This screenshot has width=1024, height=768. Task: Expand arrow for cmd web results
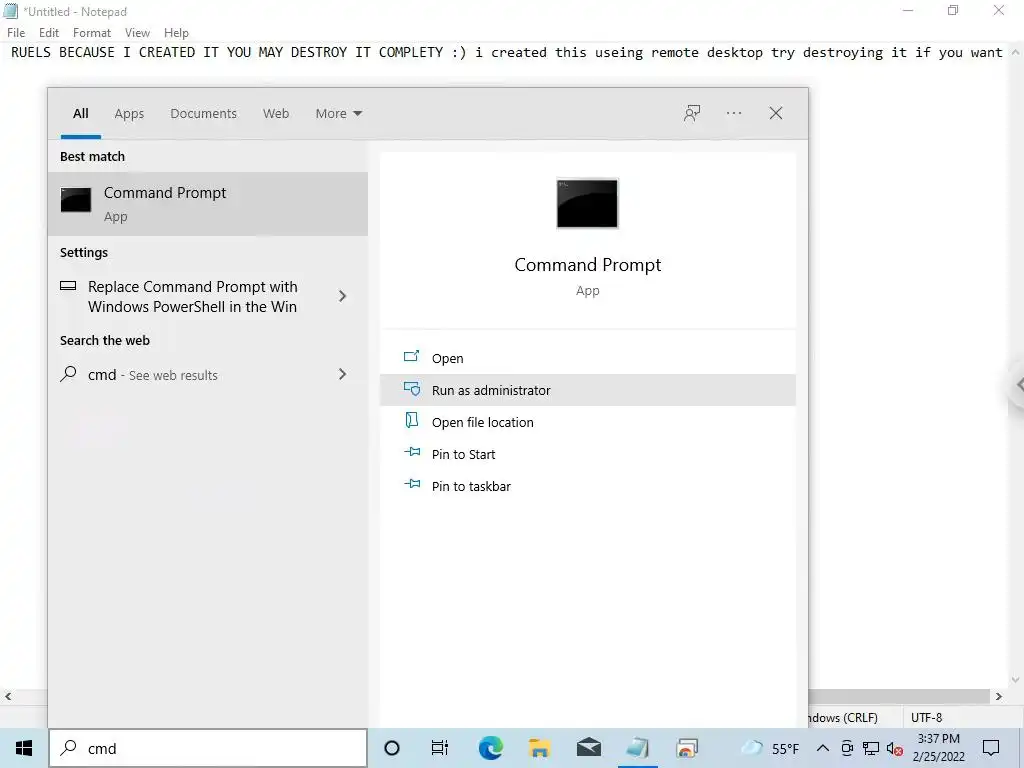(342, 374)
